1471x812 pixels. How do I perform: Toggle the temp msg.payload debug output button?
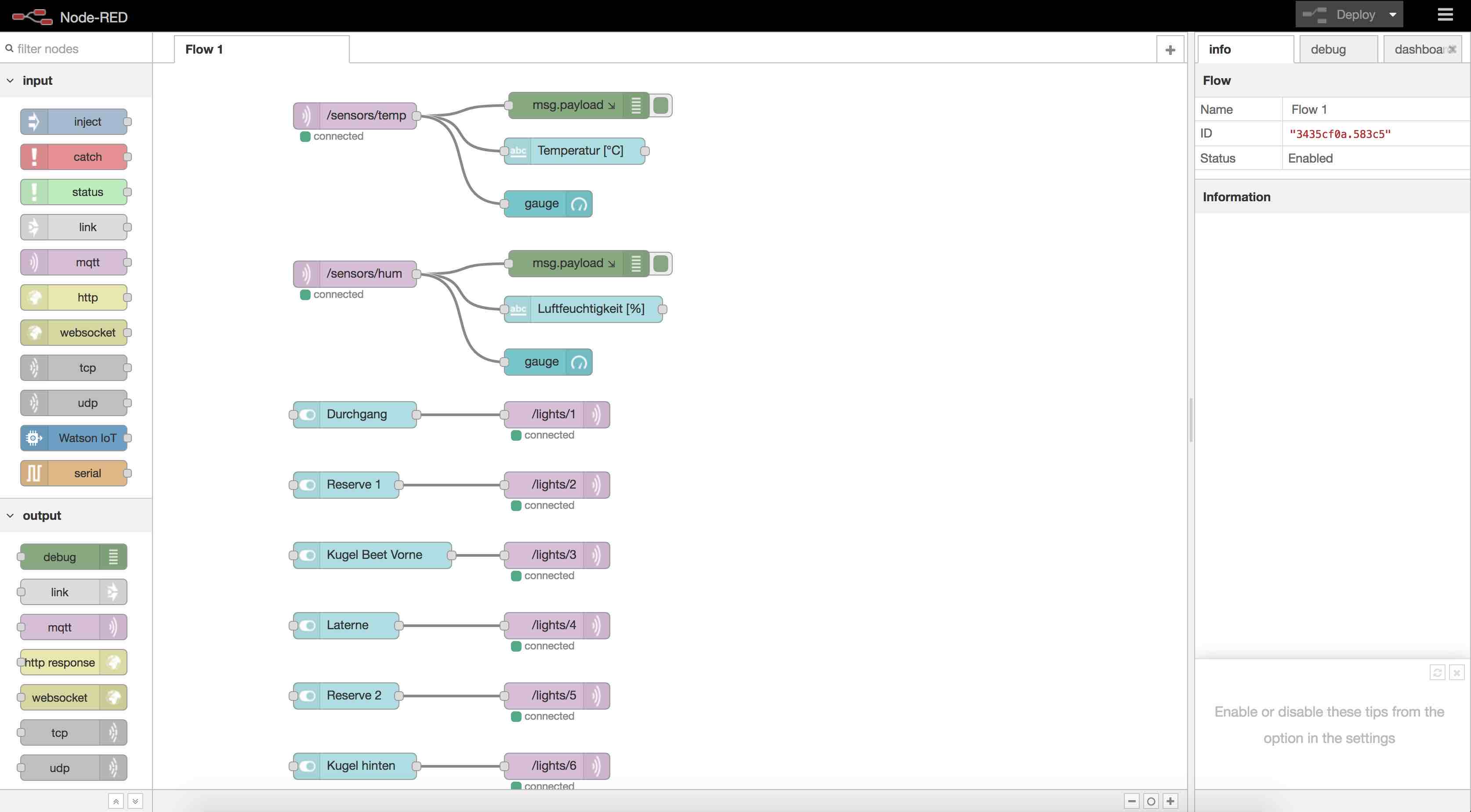(661, 105)
